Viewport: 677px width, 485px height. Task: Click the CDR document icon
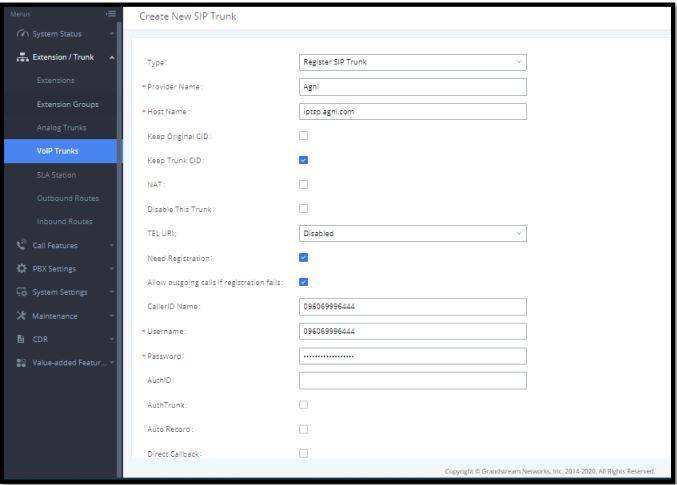click(x=22, y=339)
